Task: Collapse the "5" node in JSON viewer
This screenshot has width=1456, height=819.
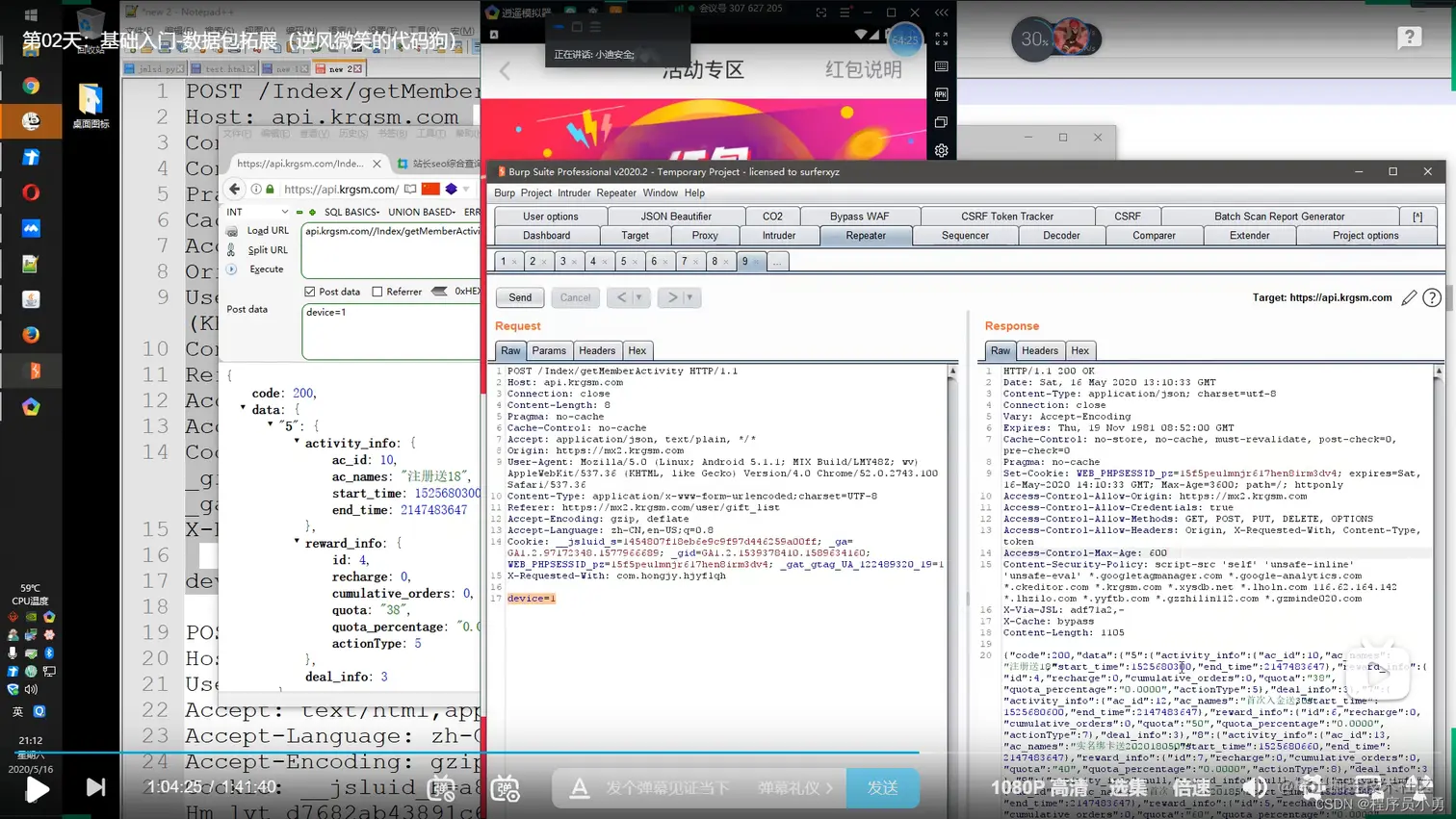Action: (x=270, y=424)
